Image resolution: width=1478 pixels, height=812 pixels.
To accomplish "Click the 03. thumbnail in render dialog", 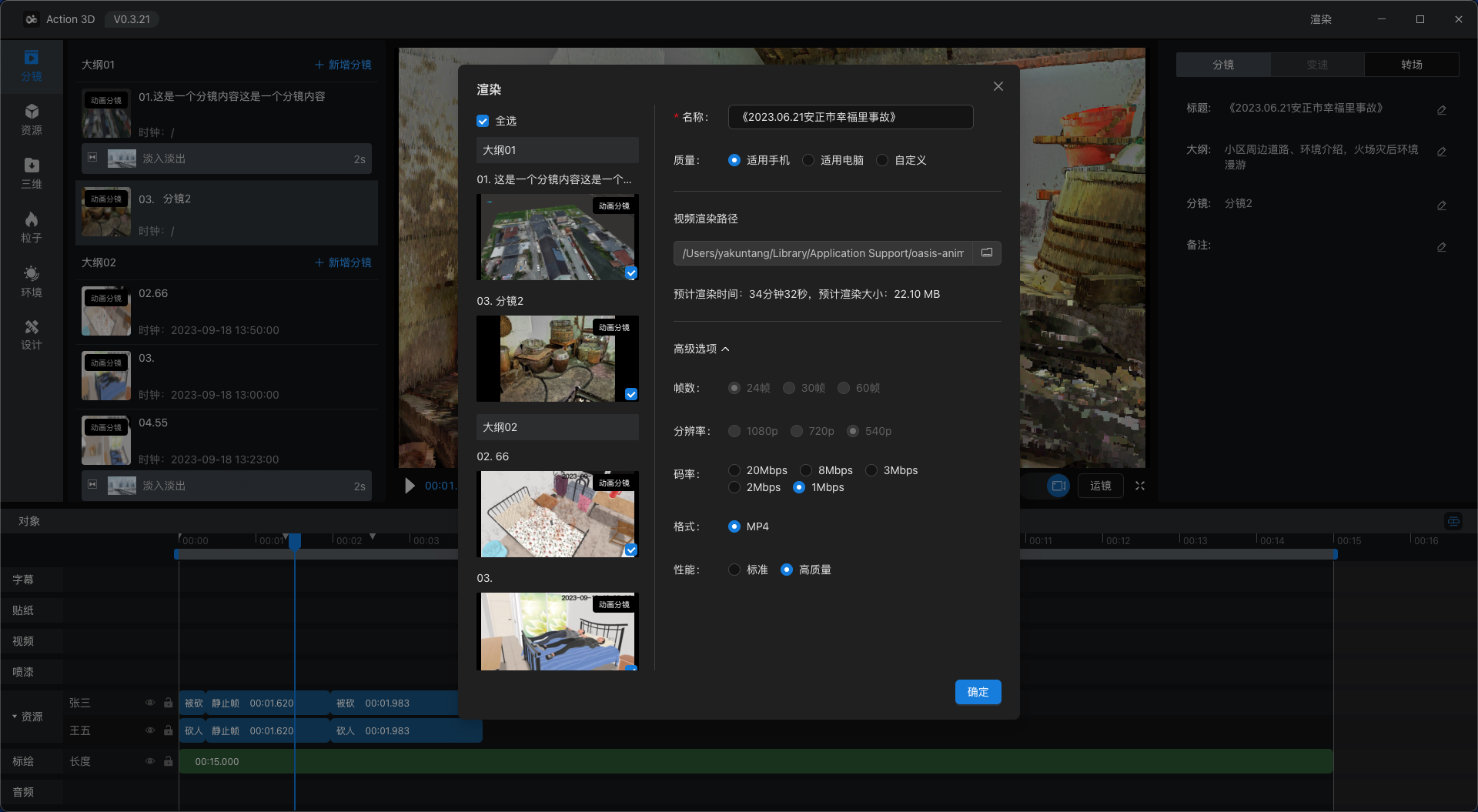I will [557, 631].
